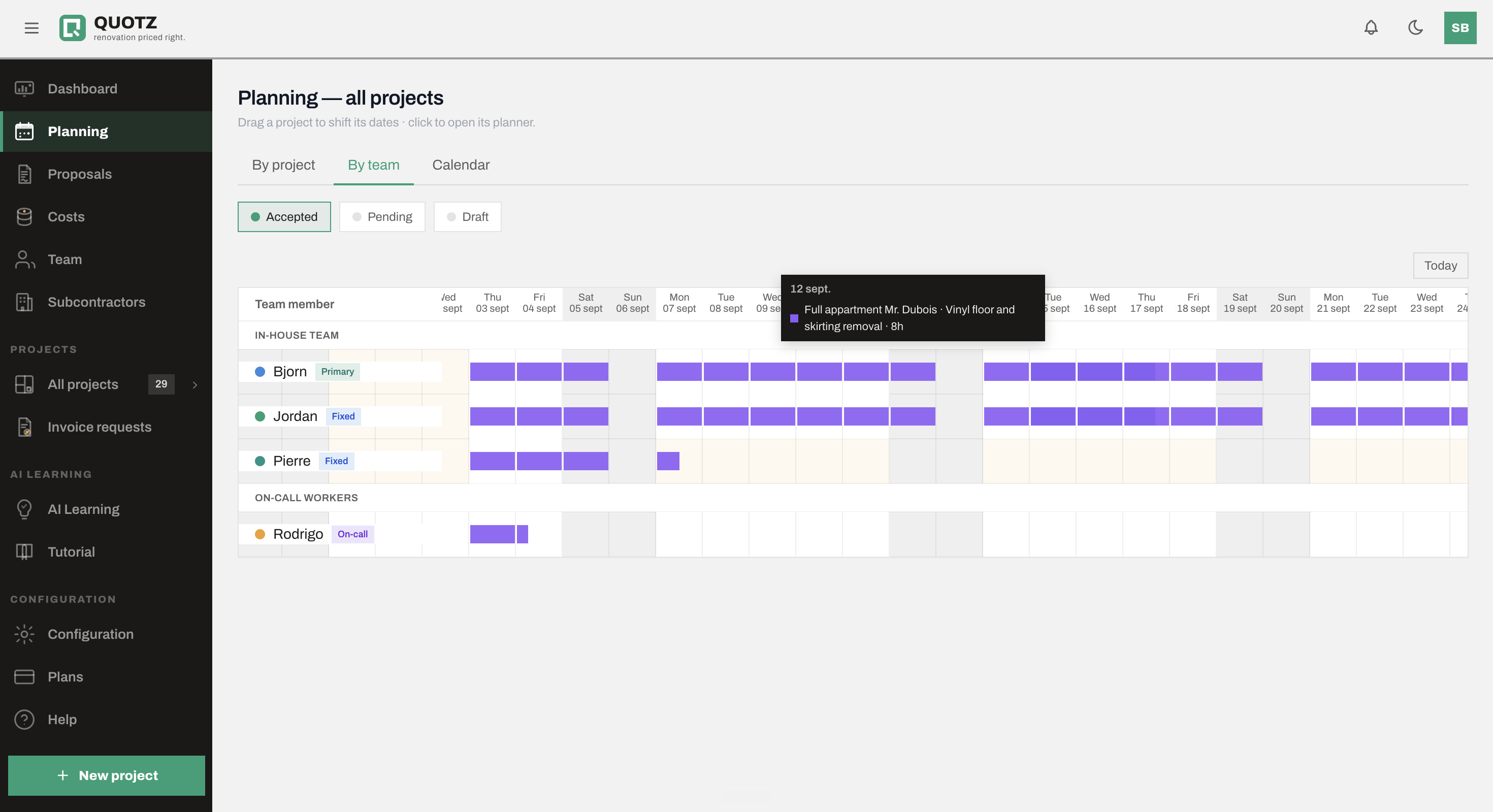Expand the All projects chevron
The width and height of the screenshot is (1493, 812).
tap(194, 385)
